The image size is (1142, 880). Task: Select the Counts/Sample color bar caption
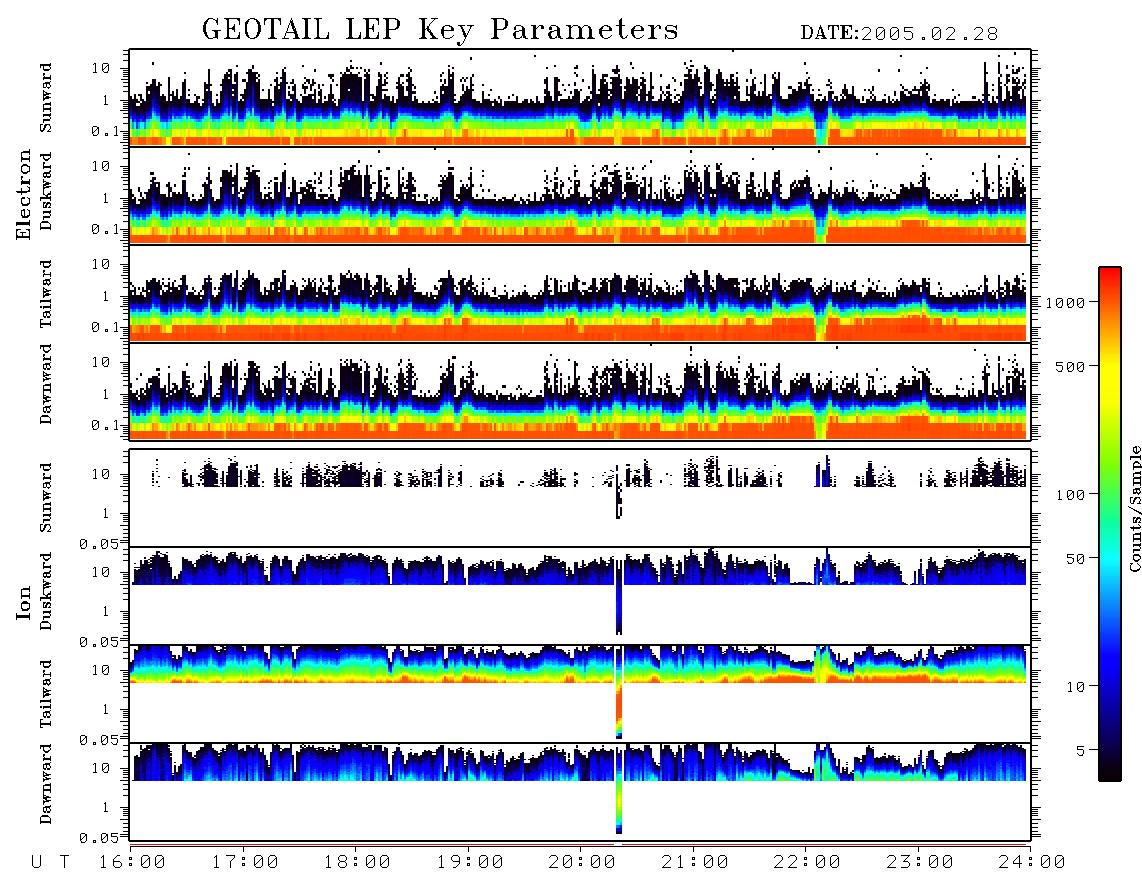[1134, 508]
